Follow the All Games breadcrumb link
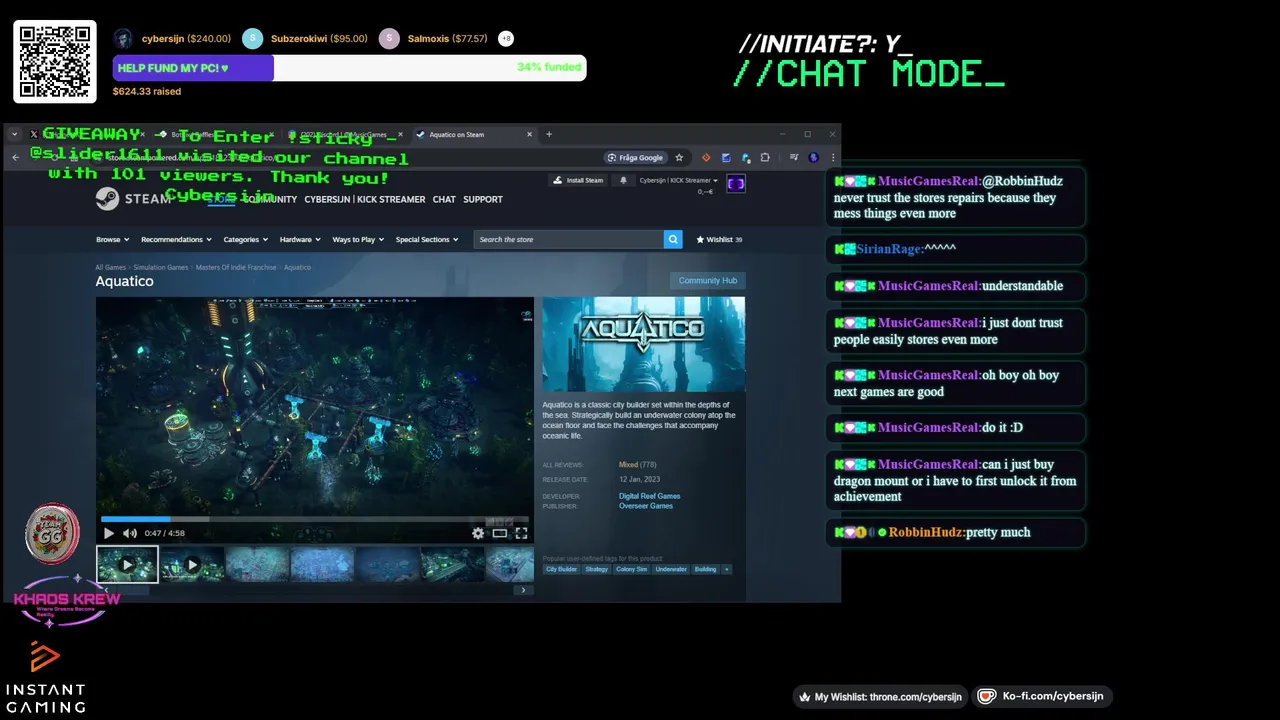Screen dimensions: 1280x720 pos(111,267)
